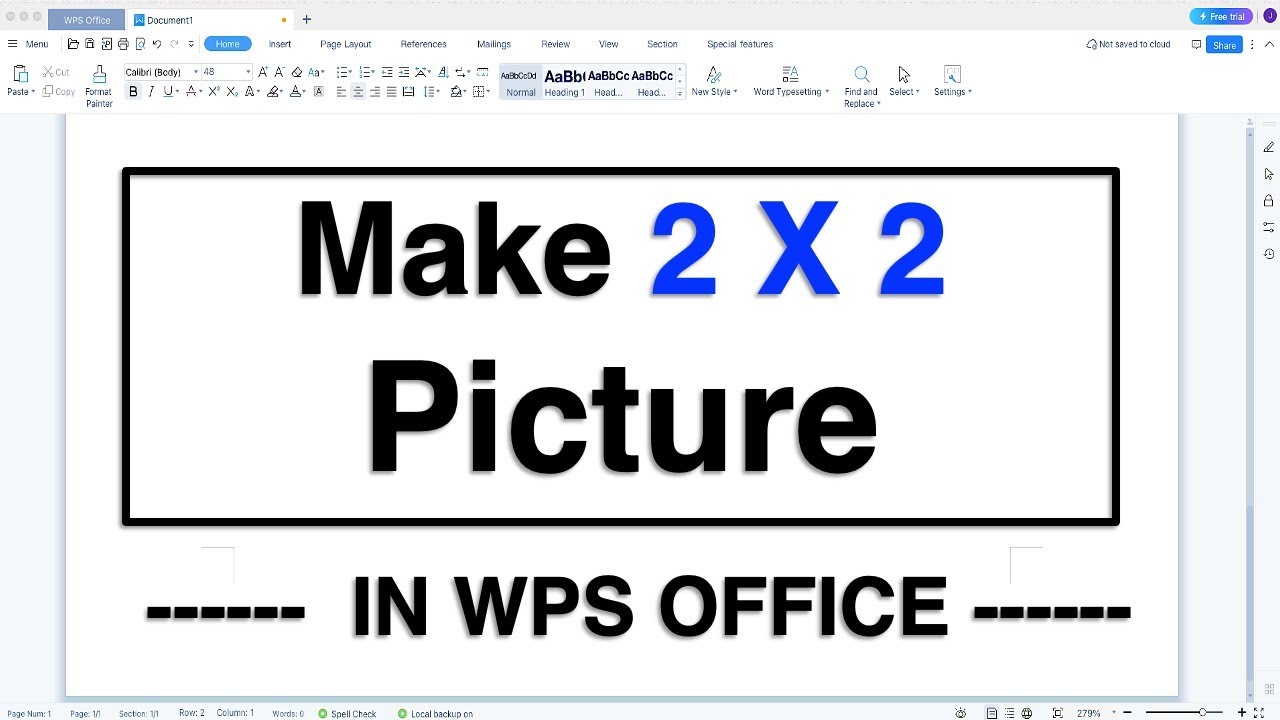
Task: Apply the Heading 1 style
Action: (x=564, y=82)
